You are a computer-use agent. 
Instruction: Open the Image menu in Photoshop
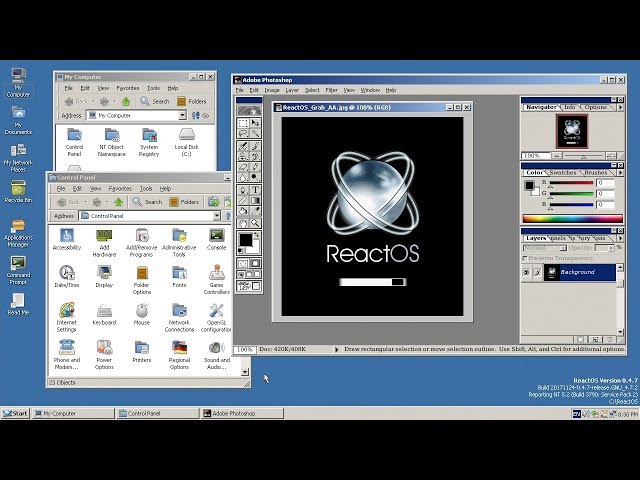click(x=272, y=90)
